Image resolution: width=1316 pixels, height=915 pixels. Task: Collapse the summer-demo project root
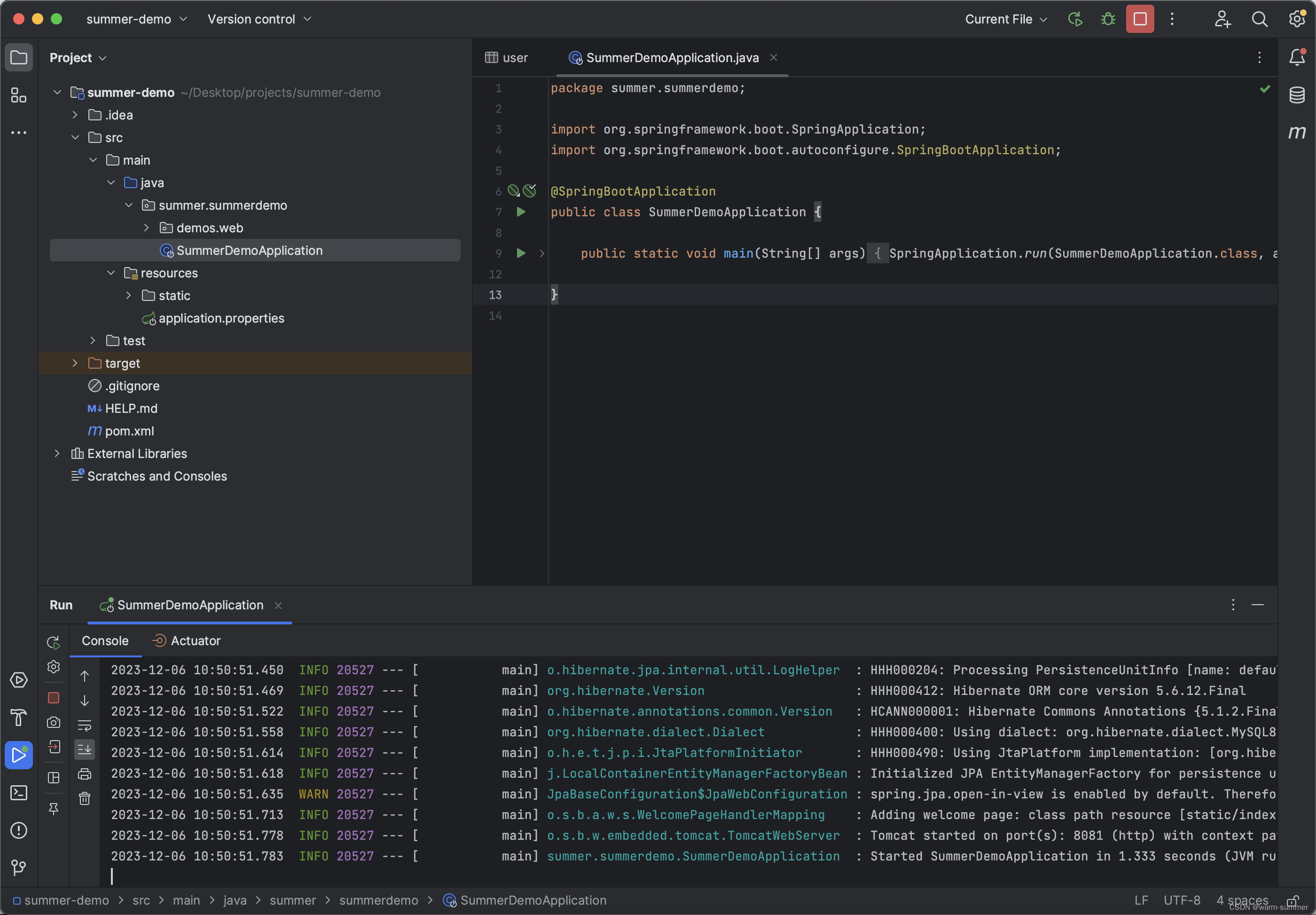click(x=57, y=92)
